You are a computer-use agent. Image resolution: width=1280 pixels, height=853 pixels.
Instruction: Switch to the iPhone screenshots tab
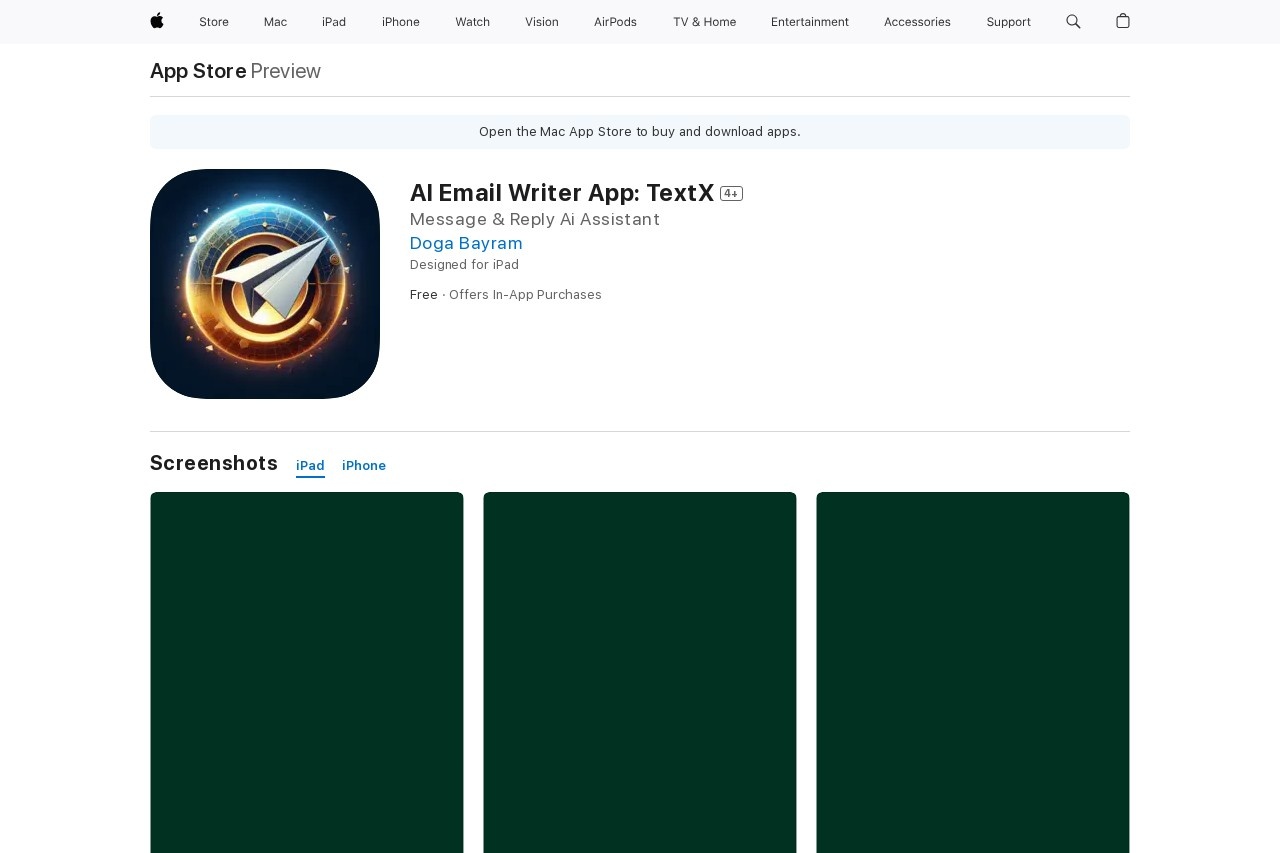[364, 466]
